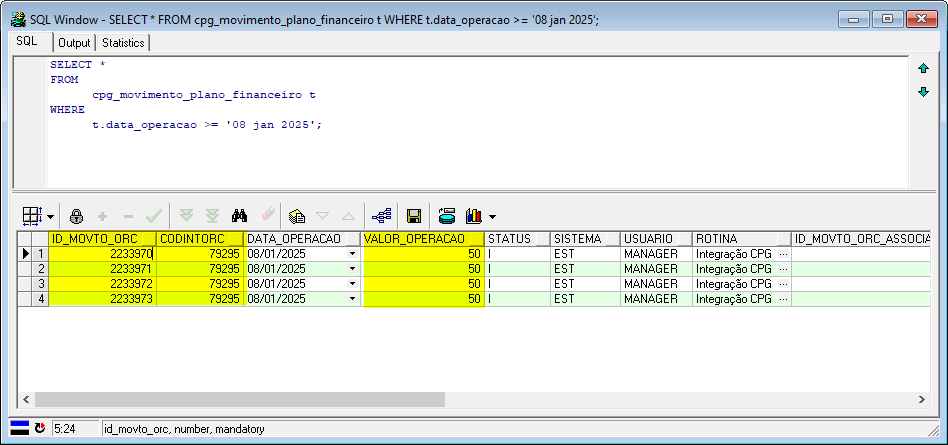Select row 3 by its row number
This screenshot has width=948, height=445.
(41, 284)
